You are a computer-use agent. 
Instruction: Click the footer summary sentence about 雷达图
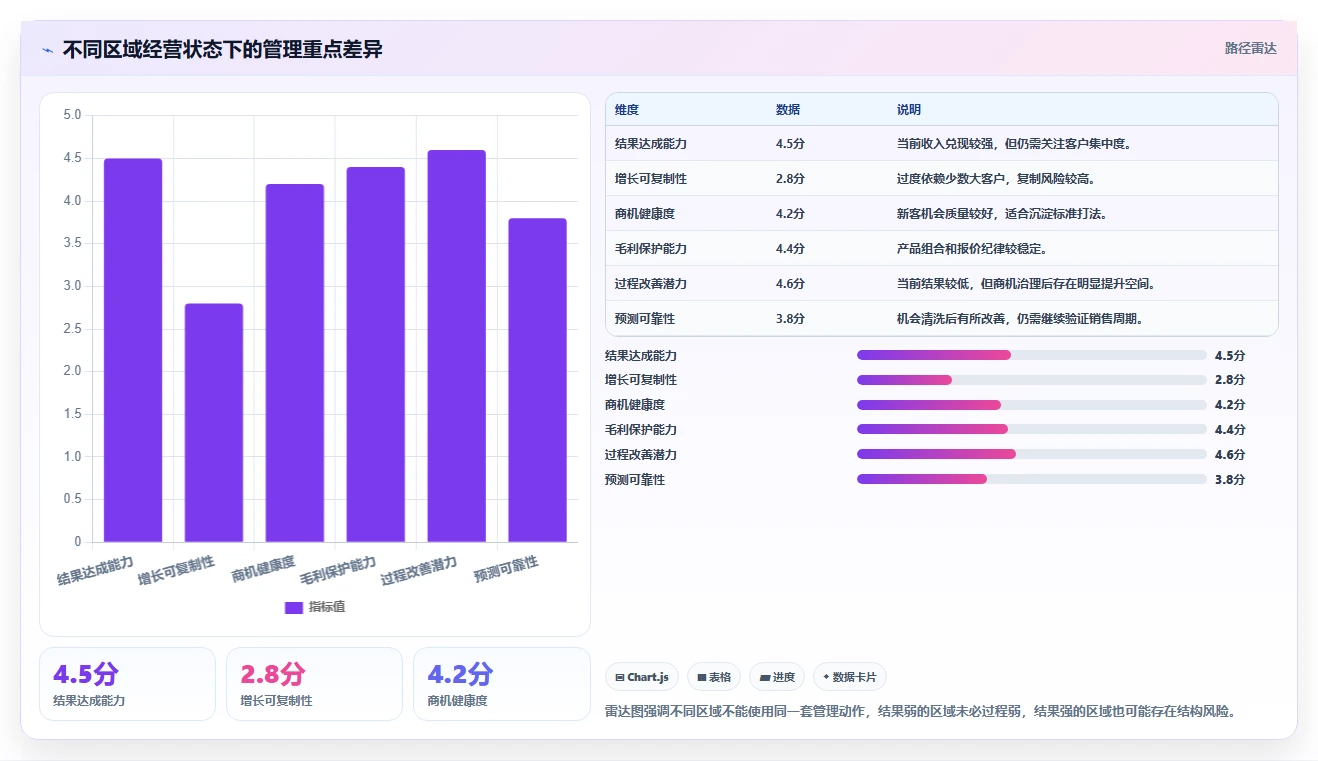click(921, 712)
